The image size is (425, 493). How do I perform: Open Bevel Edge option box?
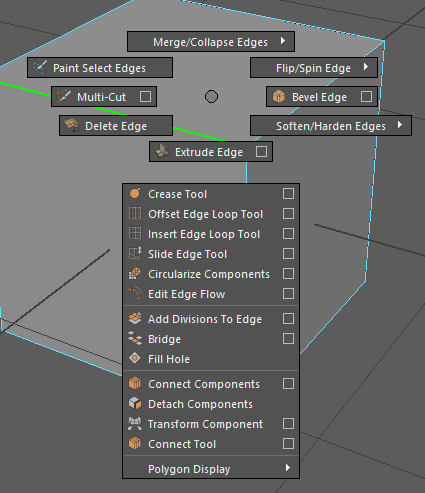point(366,97)
